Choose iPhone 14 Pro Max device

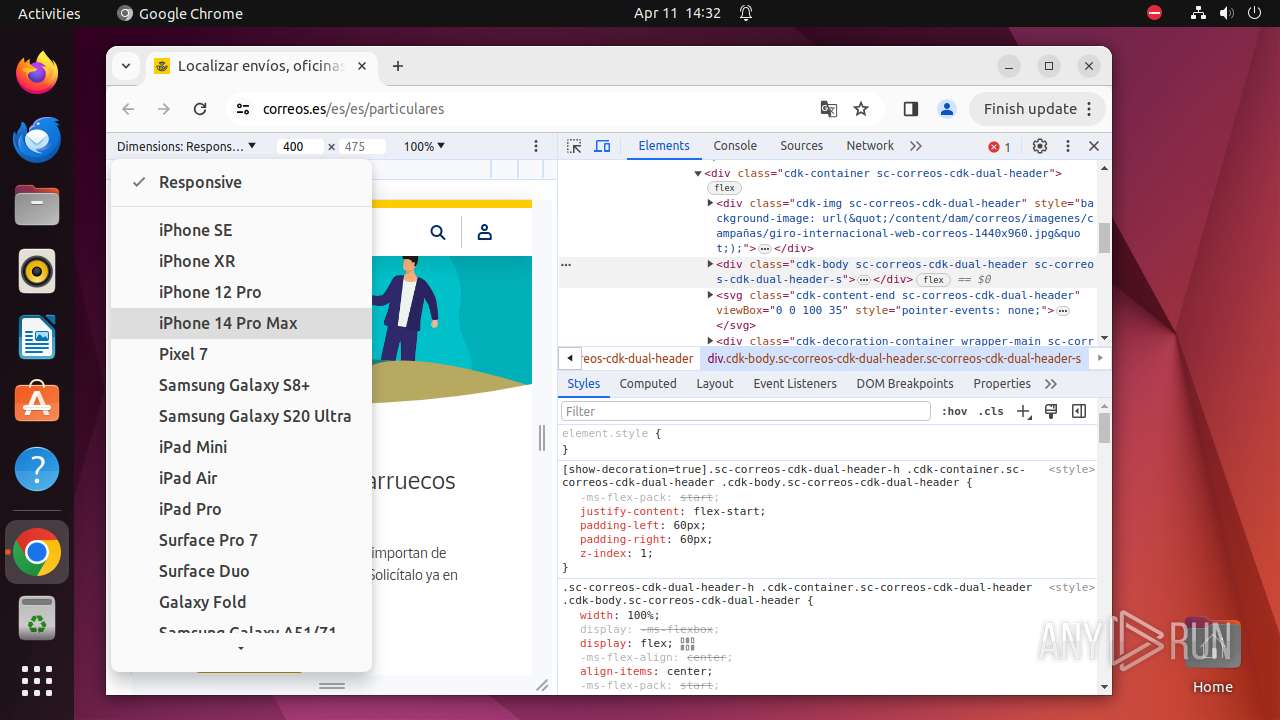(241, 323)
